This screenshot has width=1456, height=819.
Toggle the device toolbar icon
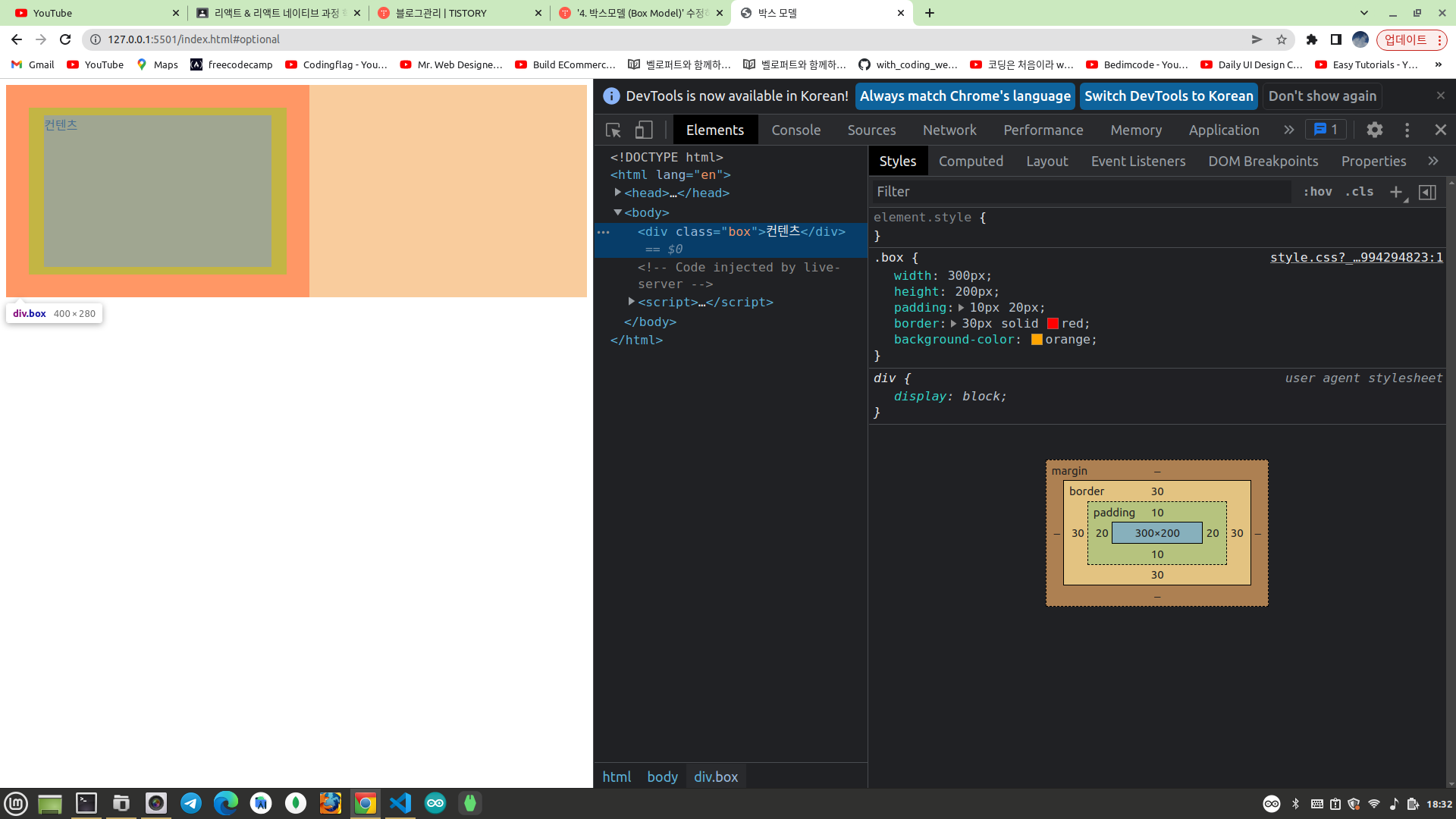coord(644,130)
